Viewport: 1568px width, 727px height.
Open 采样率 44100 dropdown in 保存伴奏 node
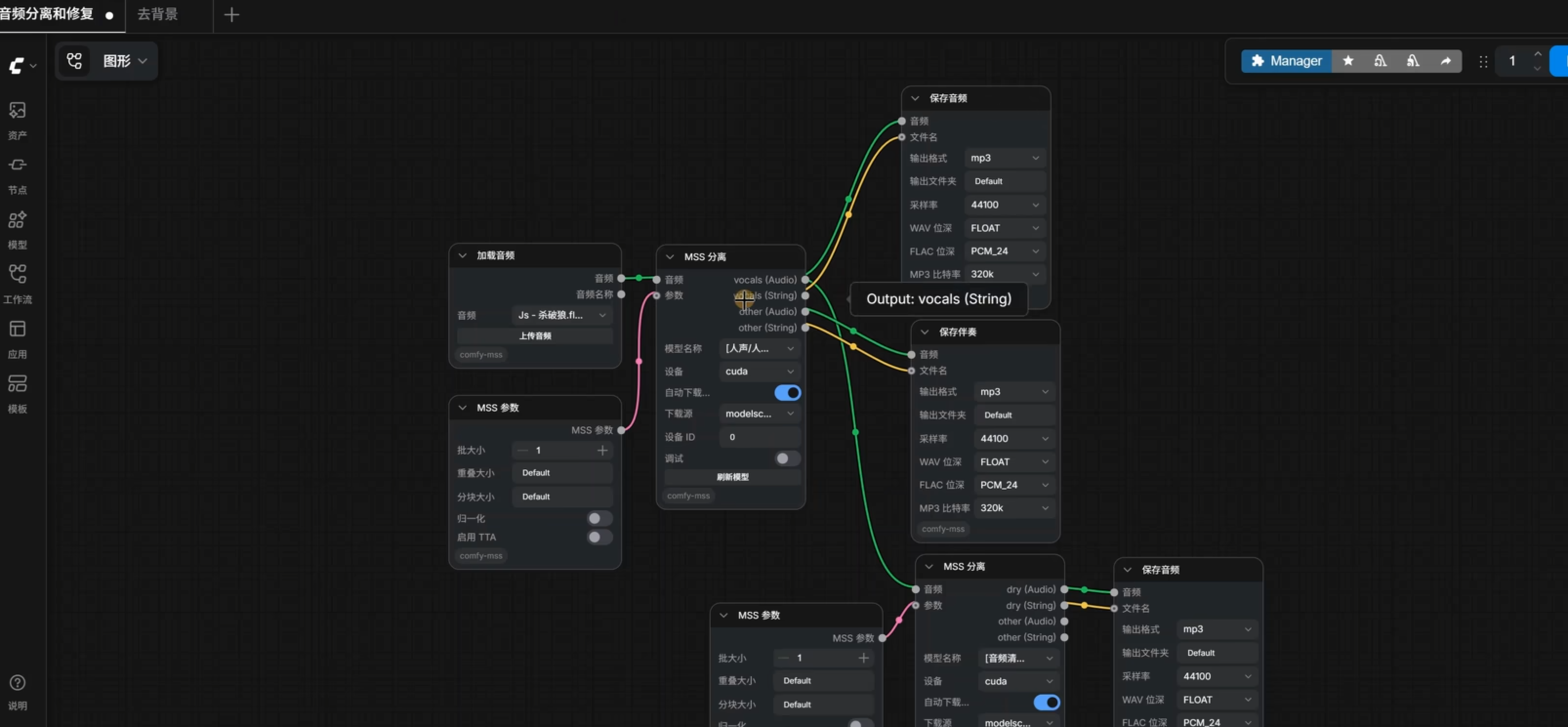(1014, 438)
